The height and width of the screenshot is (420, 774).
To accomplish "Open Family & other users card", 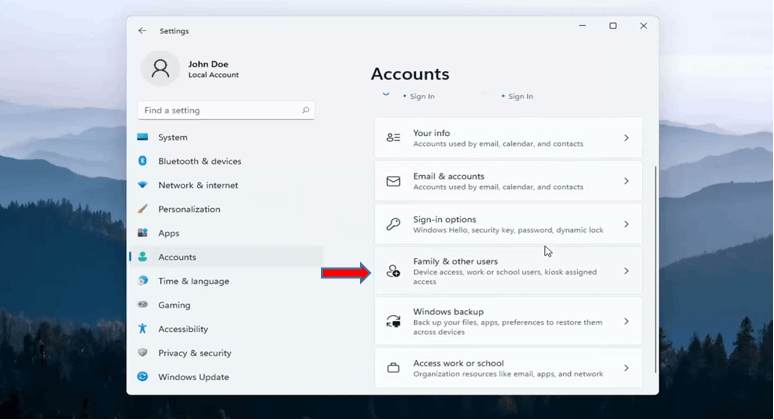I will 508,271.
